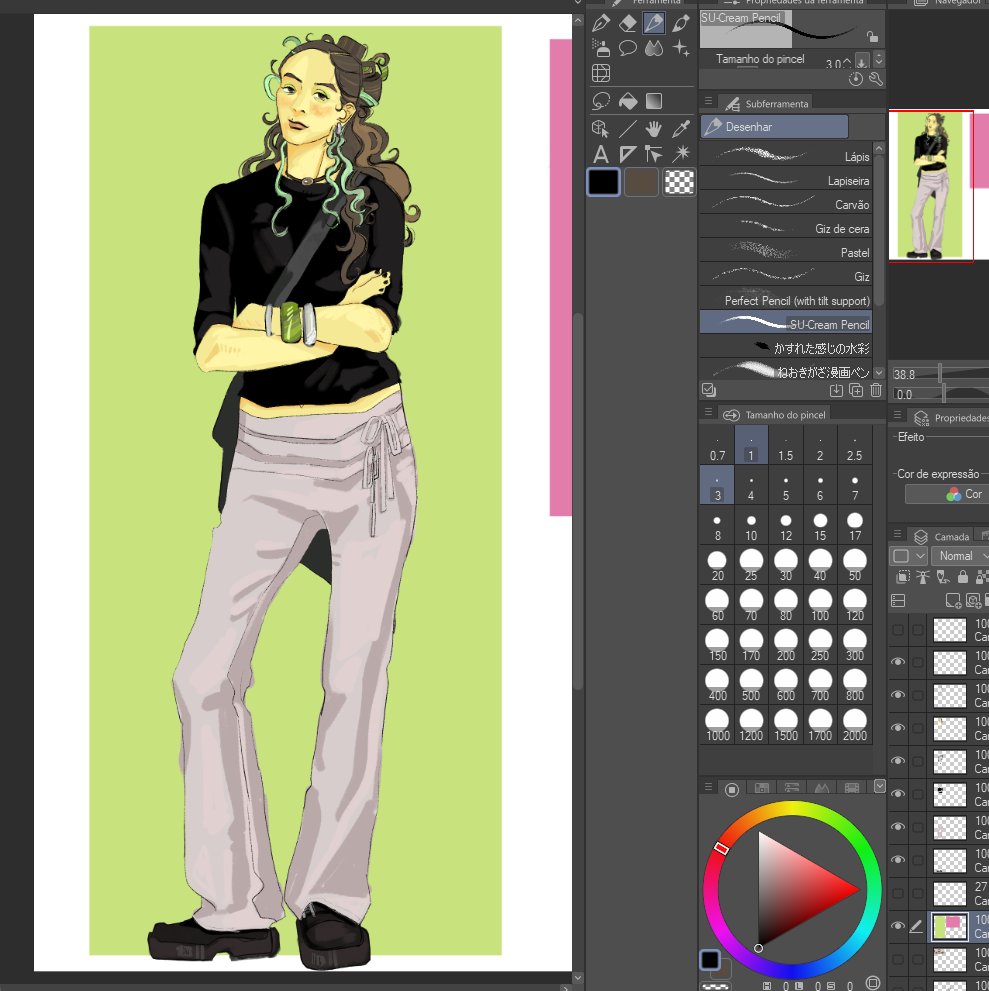
Task: Set brush size preset to 10
Action: [751, 527]
